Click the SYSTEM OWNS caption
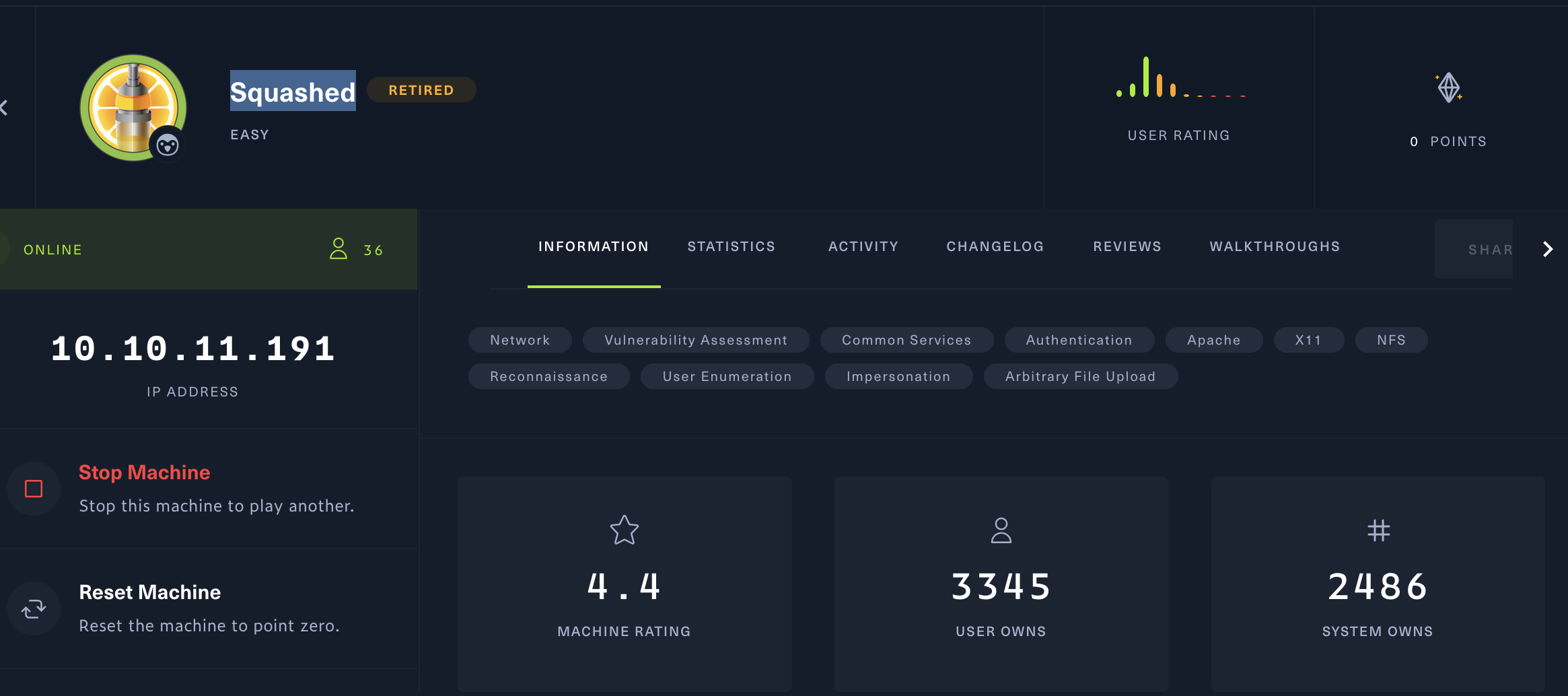Screen dimensions: 1568x696 [1378, 631]
